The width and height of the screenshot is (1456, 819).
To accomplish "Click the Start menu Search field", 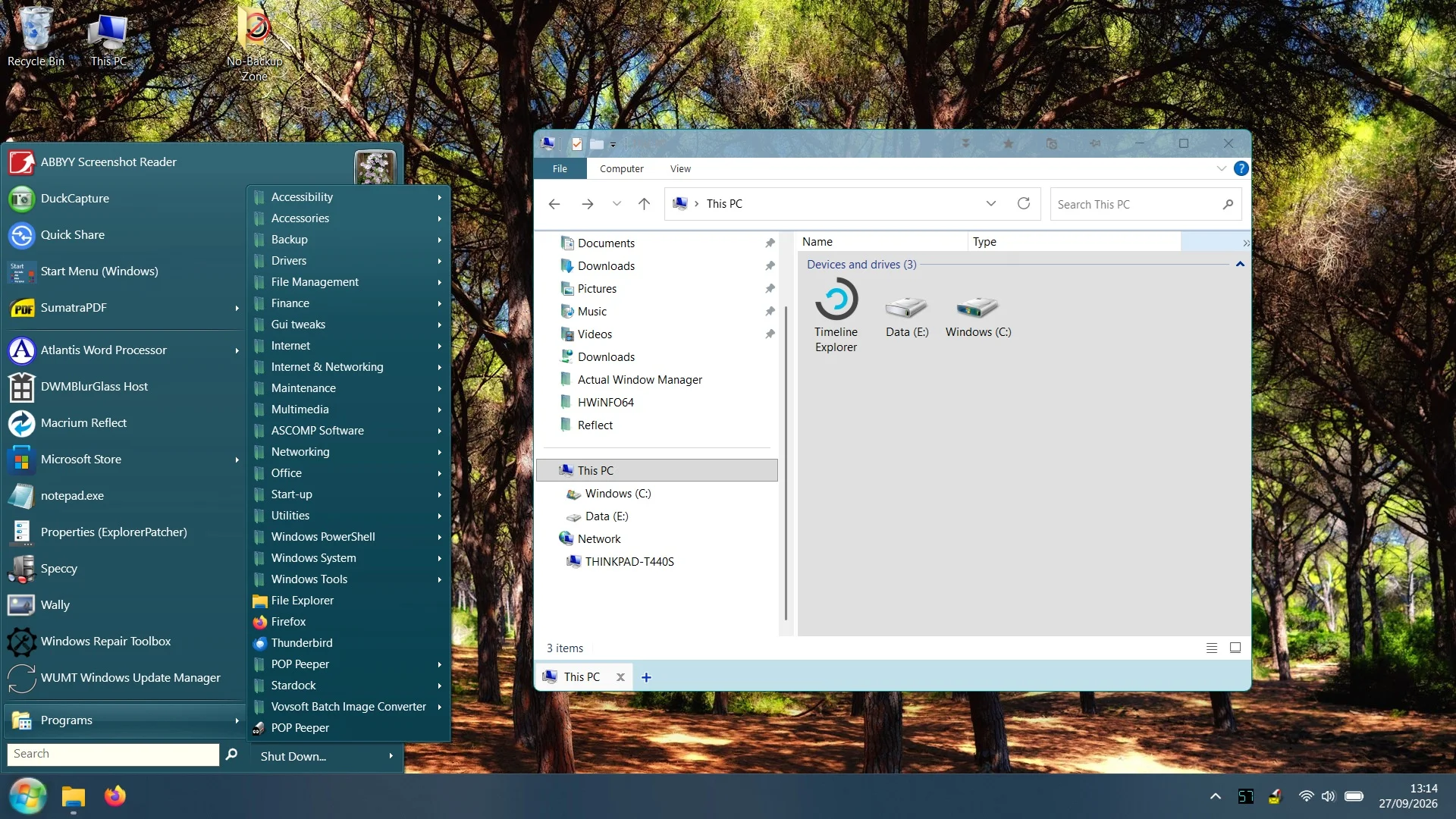I will point(113,754).
